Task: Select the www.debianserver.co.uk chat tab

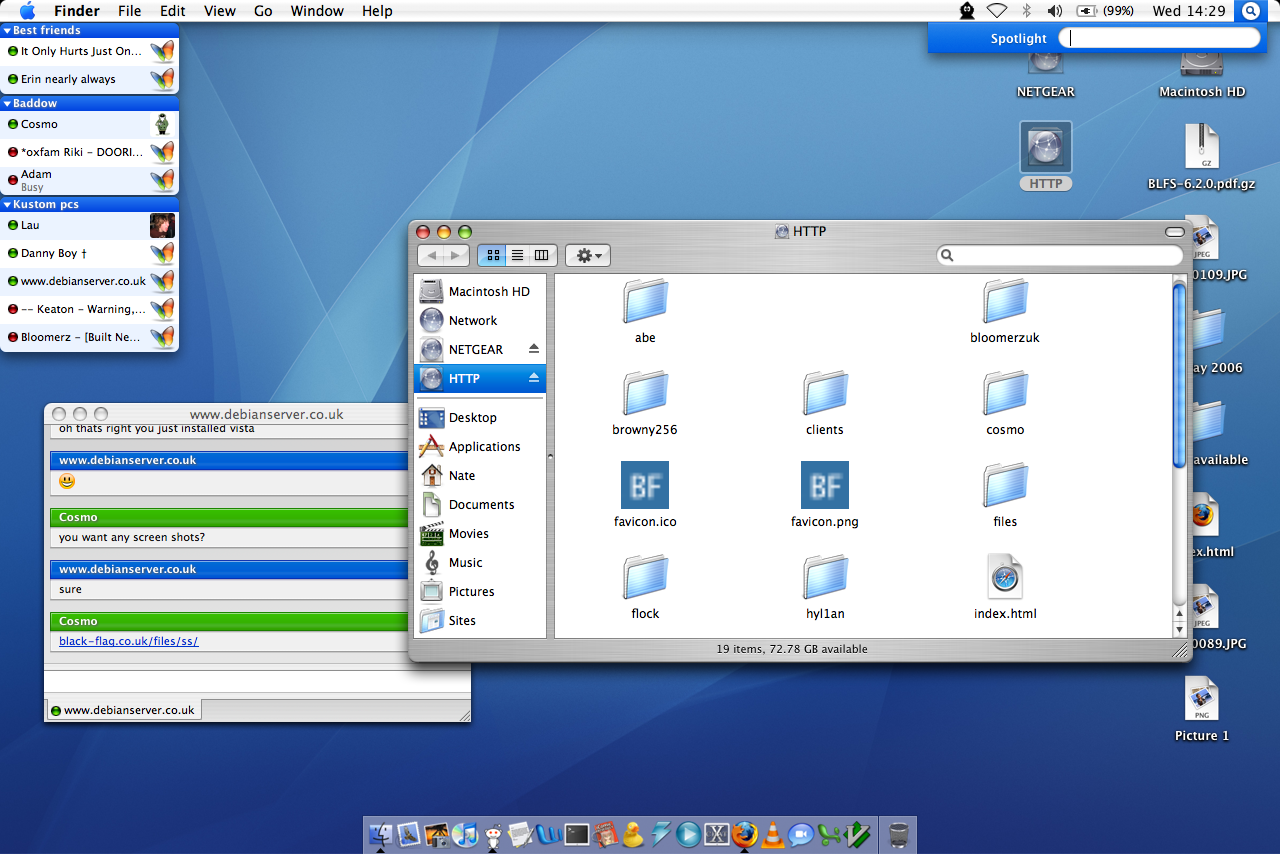Action: (x=123, y=710)
